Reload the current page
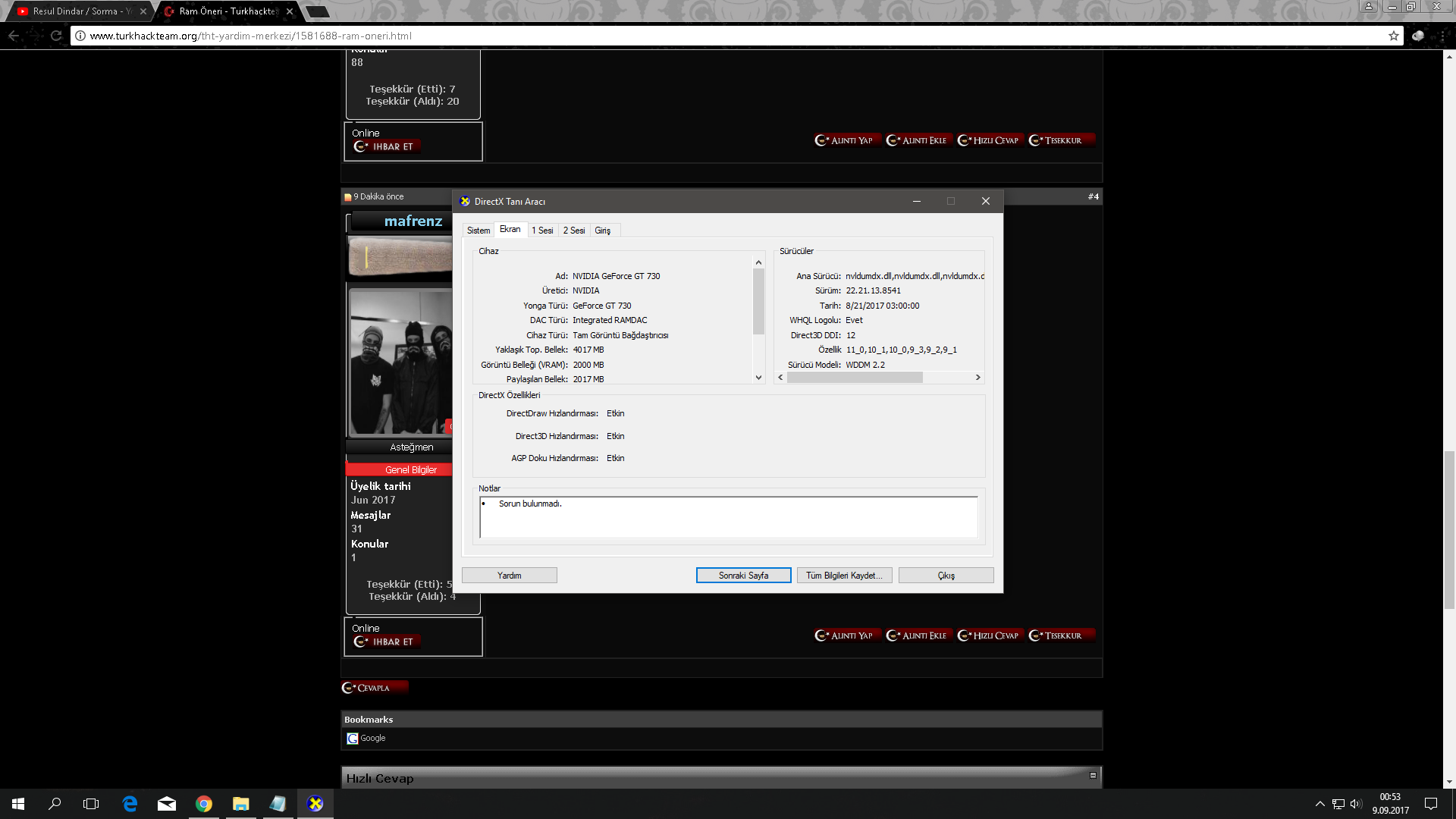This screenshot has width=1456, height=819. click(56, 36)
